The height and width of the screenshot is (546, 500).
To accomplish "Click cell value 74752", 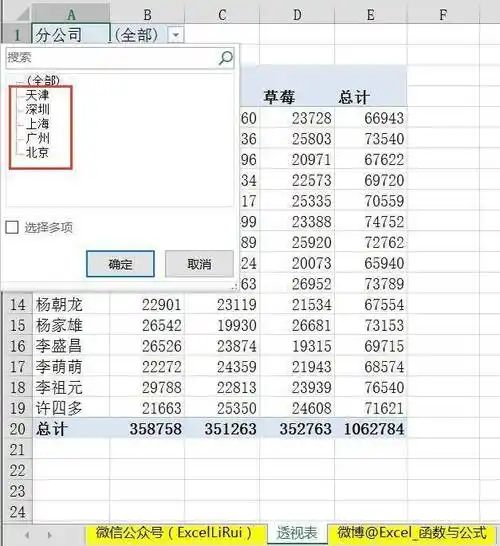I will [371, 222].
